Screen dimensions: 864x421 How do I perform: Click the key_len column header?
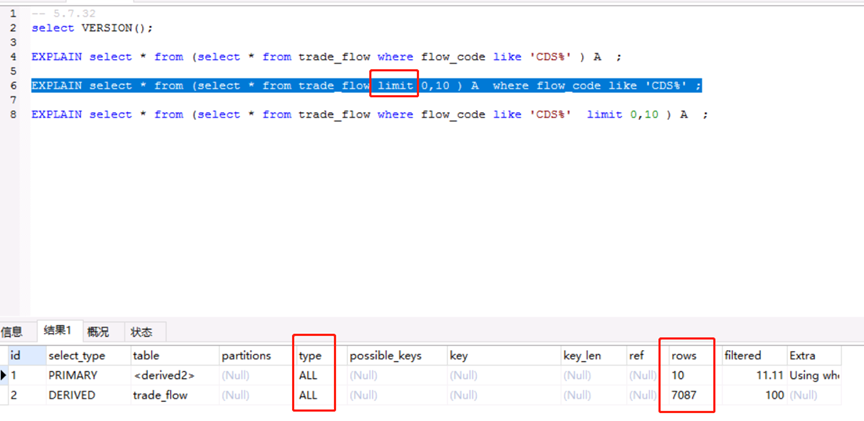click(593, 355)
